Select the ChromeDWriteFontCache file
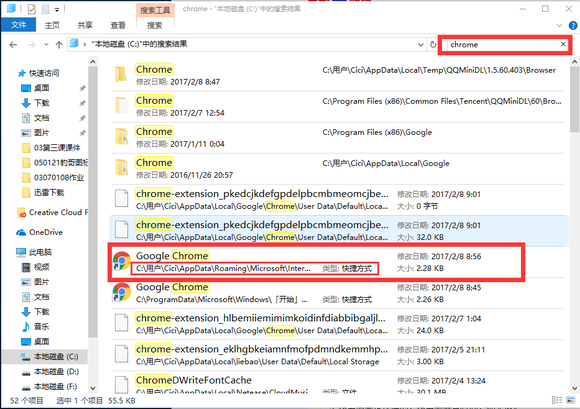Image resolution: width=580 pixels, height=409 pixels. 337,383
